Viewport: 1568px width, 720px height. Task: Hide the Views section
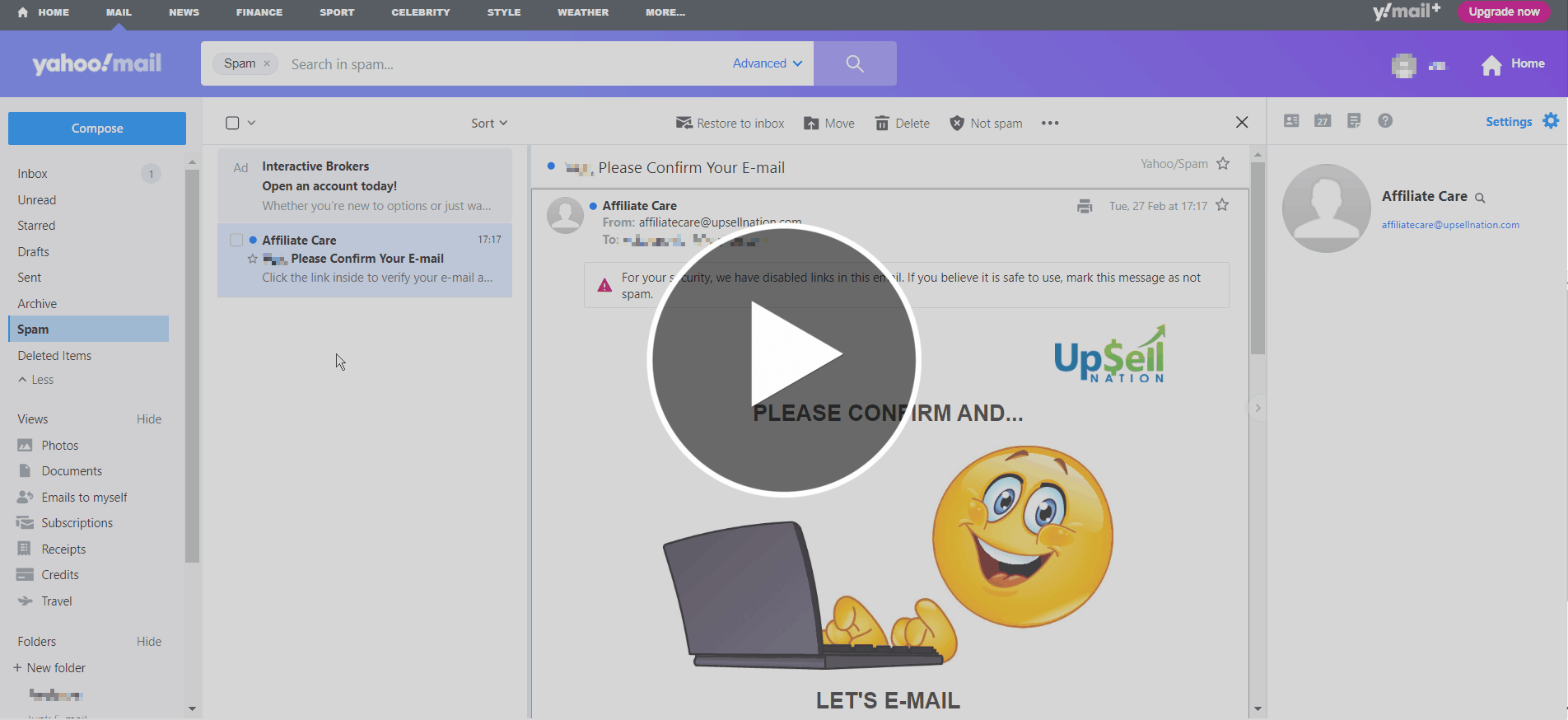149,419
